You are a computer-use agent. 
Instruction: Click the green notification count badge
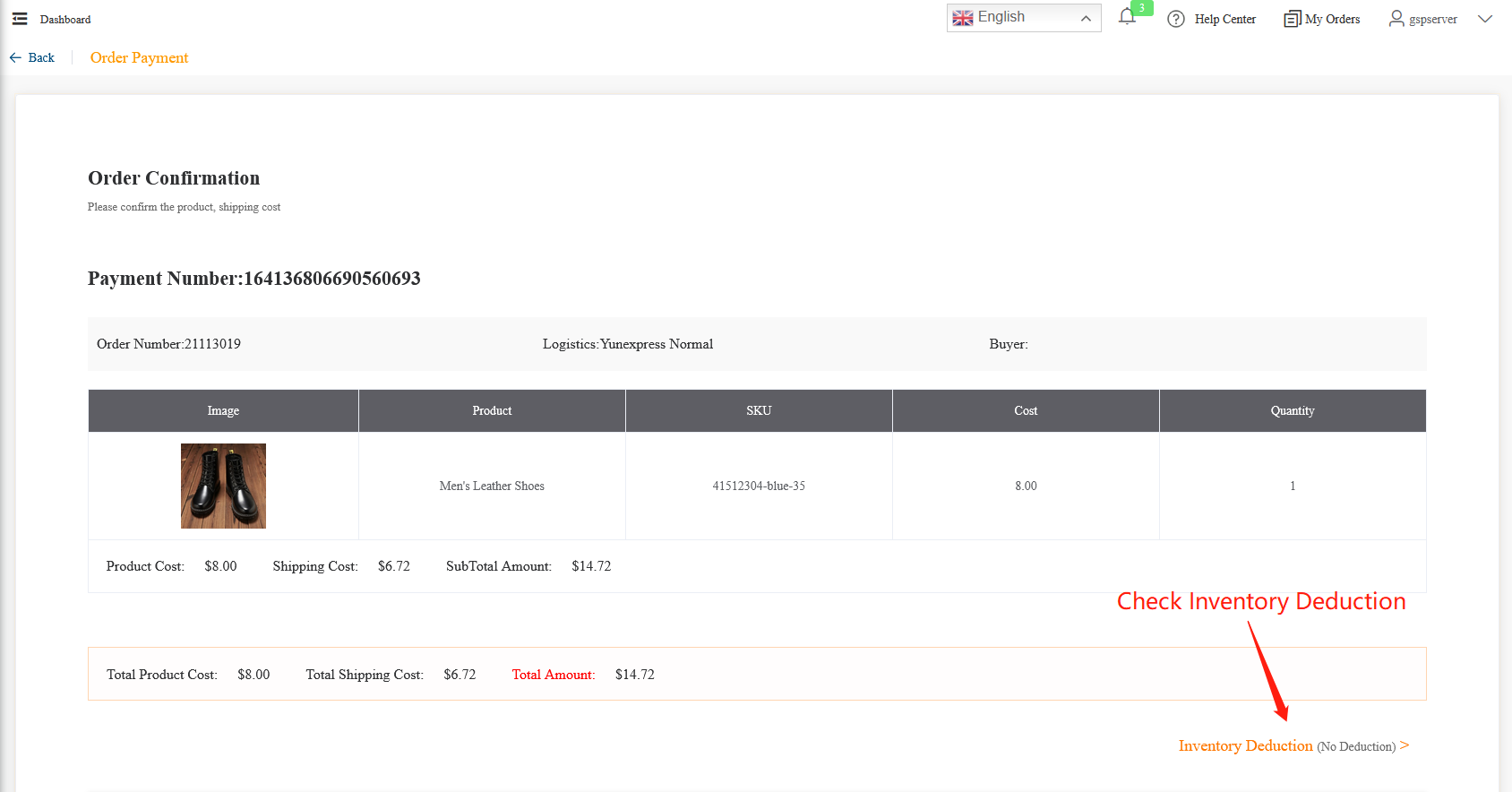(1142, 8)
